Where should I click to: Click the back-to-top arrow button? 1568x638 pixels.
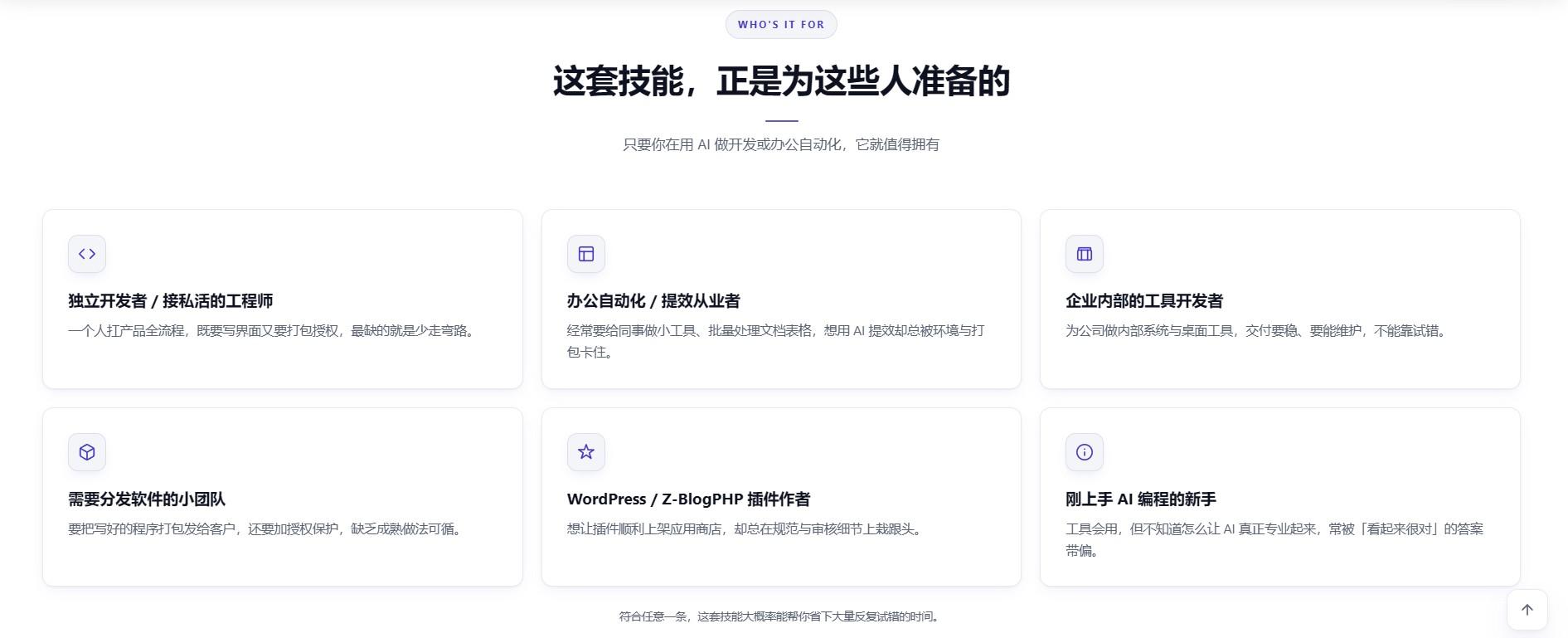pos(1527,610)
